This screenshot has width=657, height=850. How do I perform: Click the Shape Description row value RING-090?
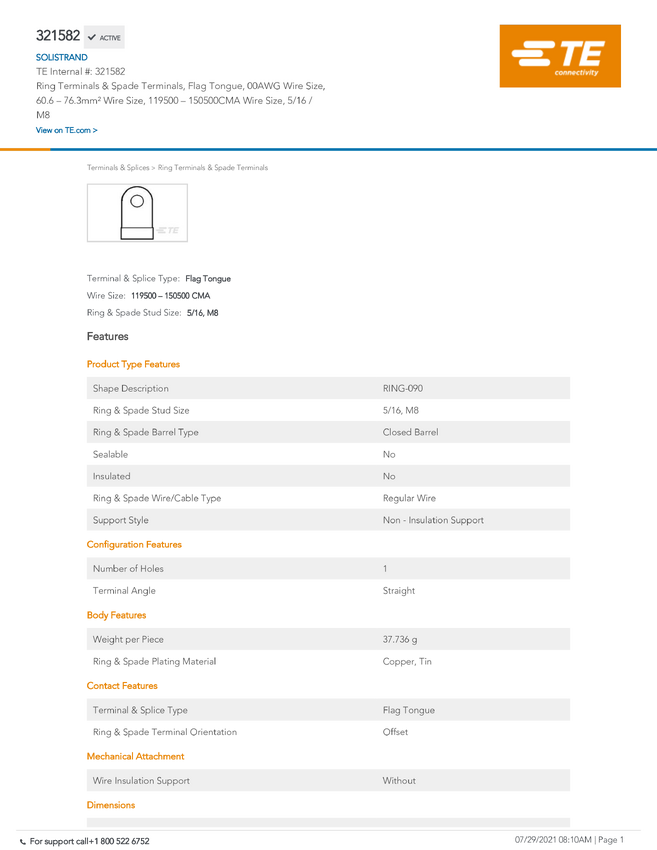tap(403, 388)
